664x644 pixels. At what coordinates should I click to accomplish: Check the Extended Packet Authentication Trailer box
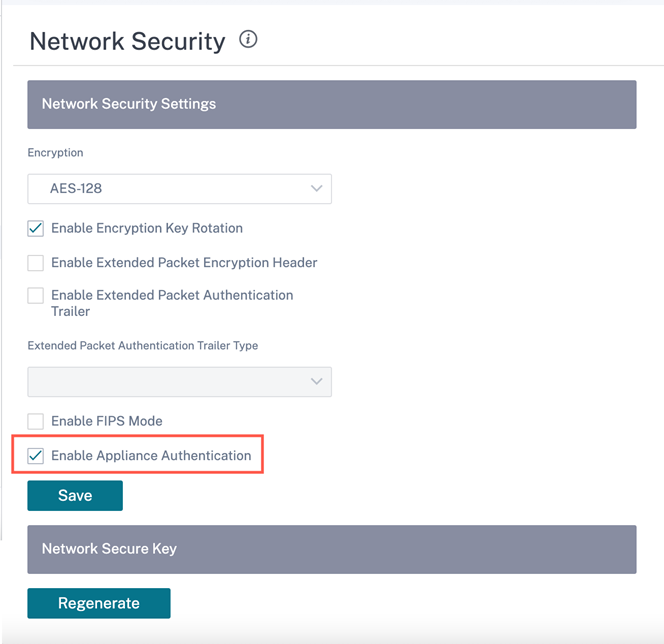pos(36,296)
